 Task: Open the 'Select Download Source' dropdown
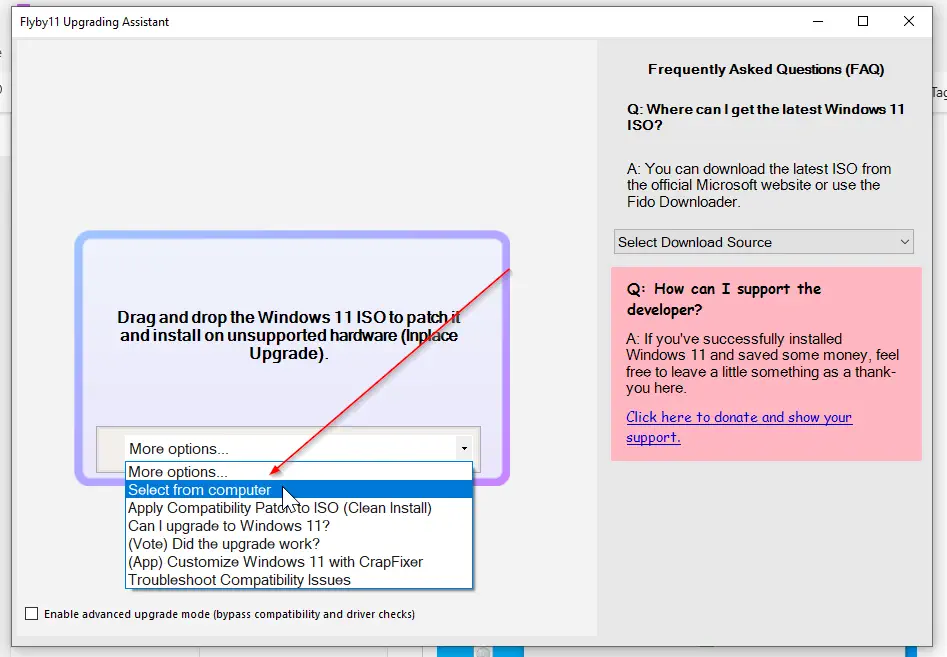click(x=763, y=242)
